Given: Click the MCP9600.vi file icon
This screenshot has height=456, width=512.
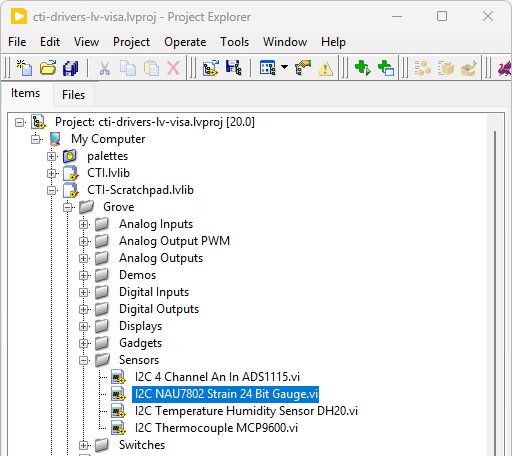Looking at the screenshot, I should [118, 428].
